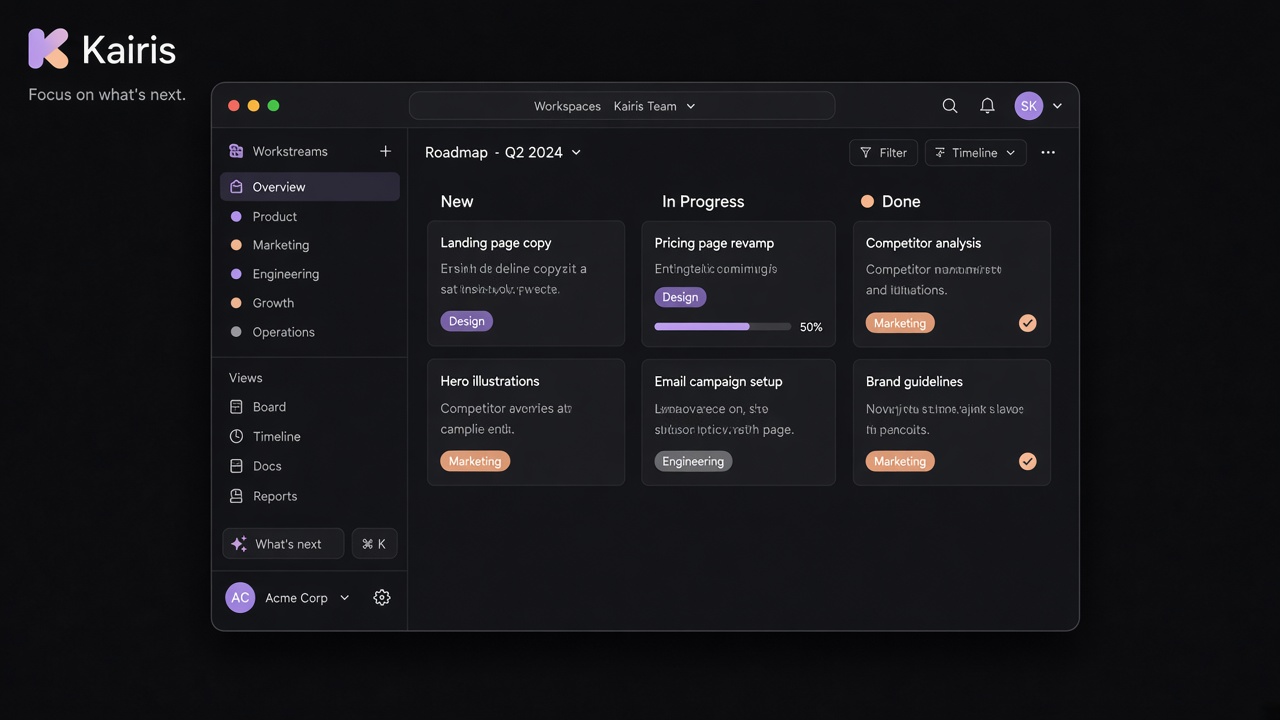The image size is (1280, 720).
Task: Click the Engineering tag on Email campaign setup
Action: click(x=693, y=461)
